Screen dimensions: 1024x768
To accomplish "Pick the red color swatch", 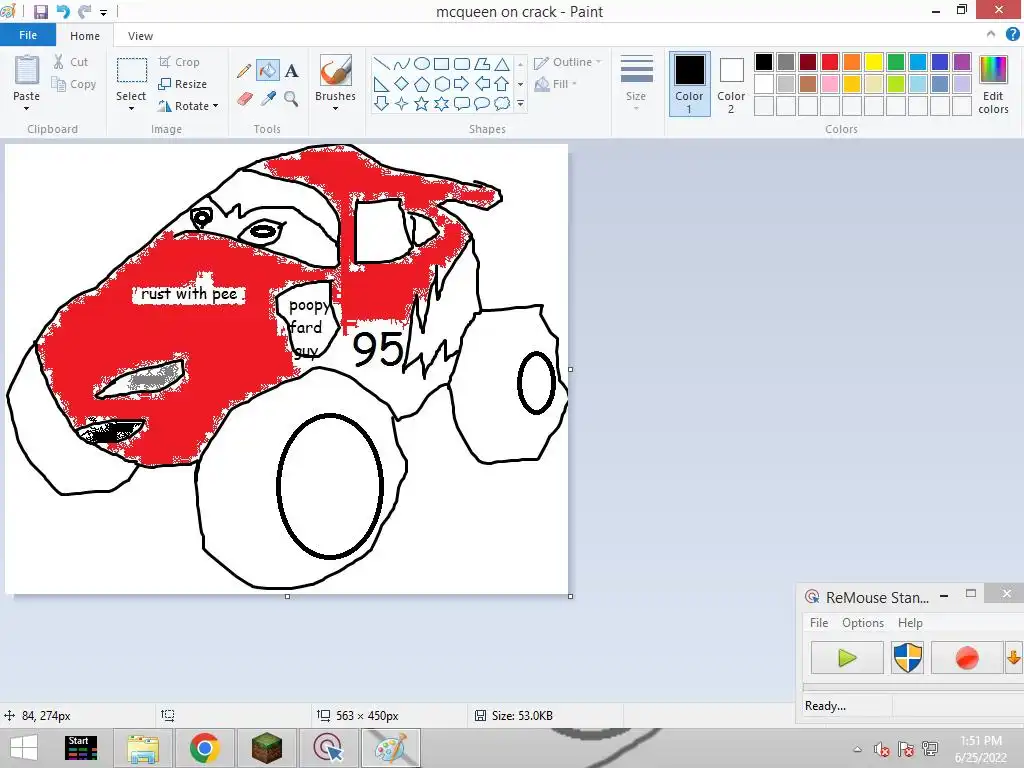I will pyautogui.click(x=830, y=62).
